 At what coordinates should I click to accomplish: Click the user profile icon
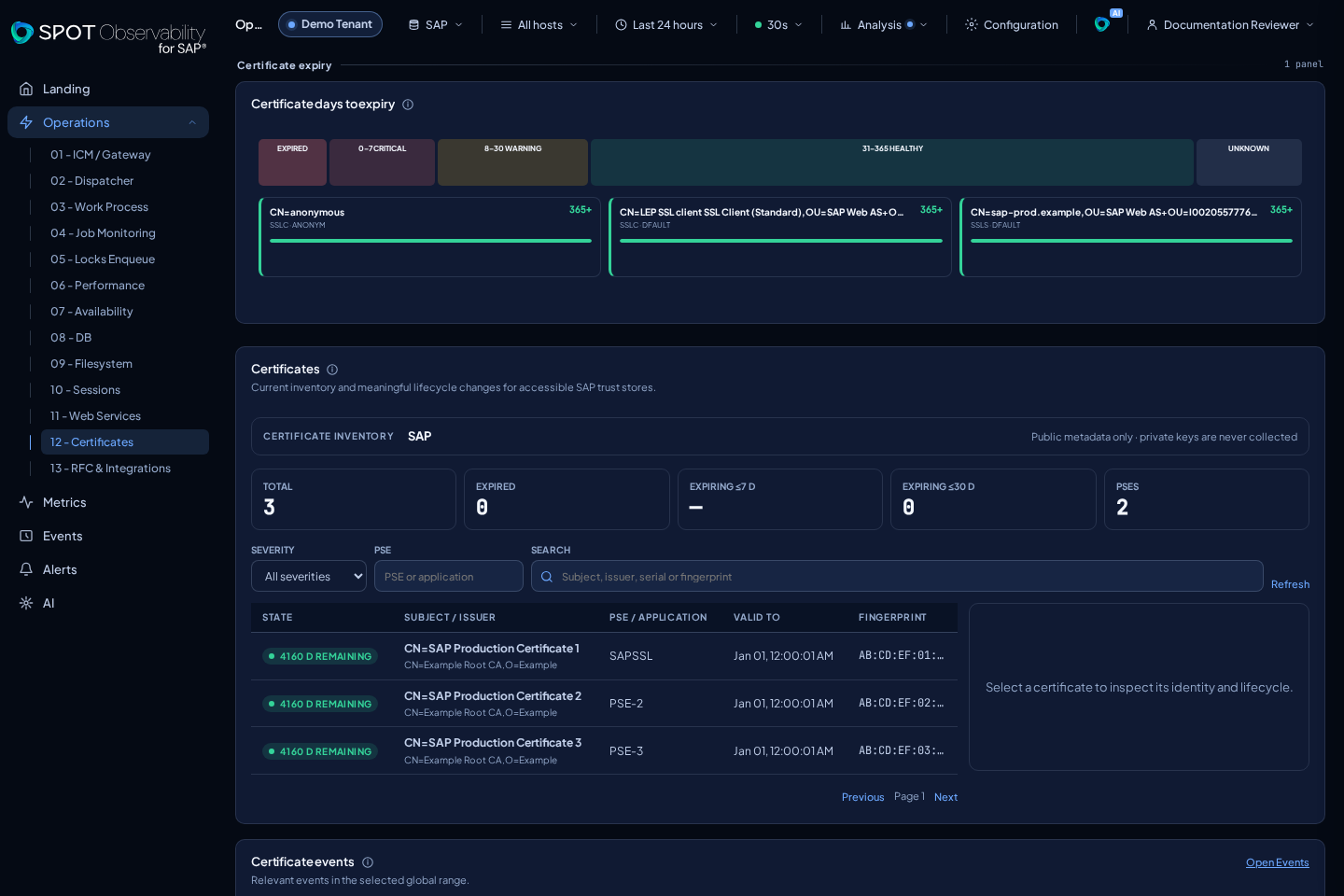pyautogui.click(x=1152, y=25)
